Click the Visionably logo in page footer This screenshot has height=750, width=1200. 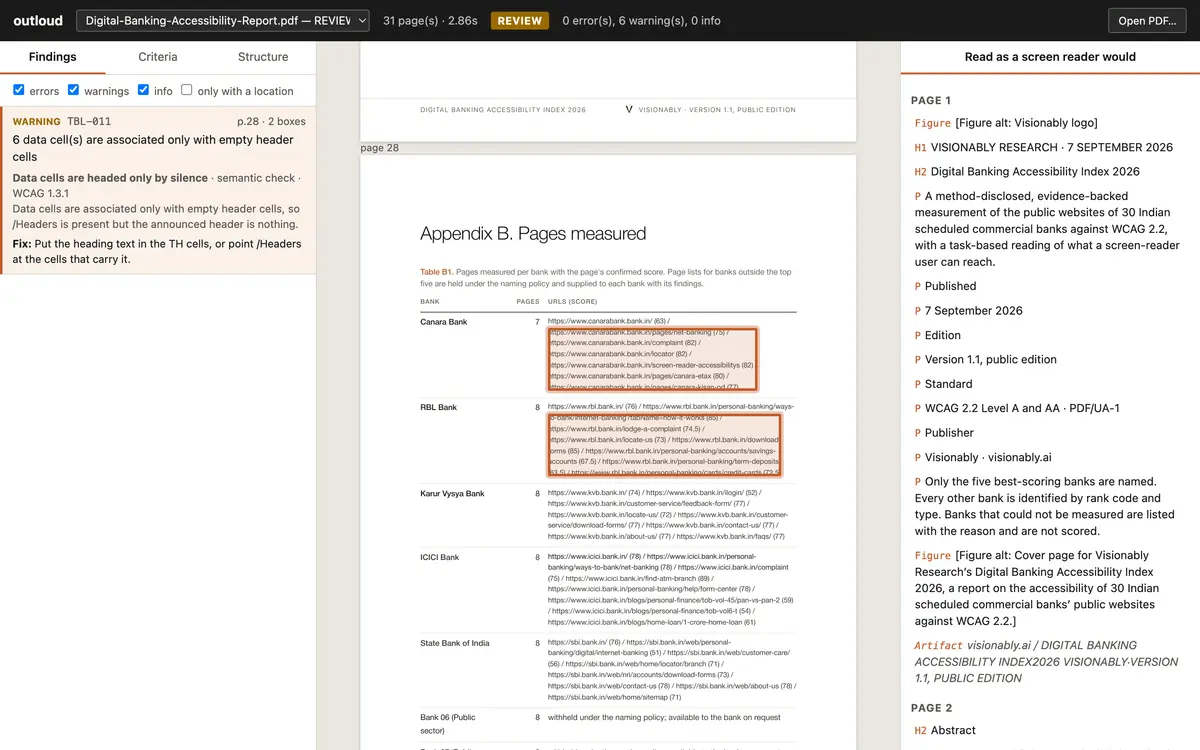pos(629,109)
